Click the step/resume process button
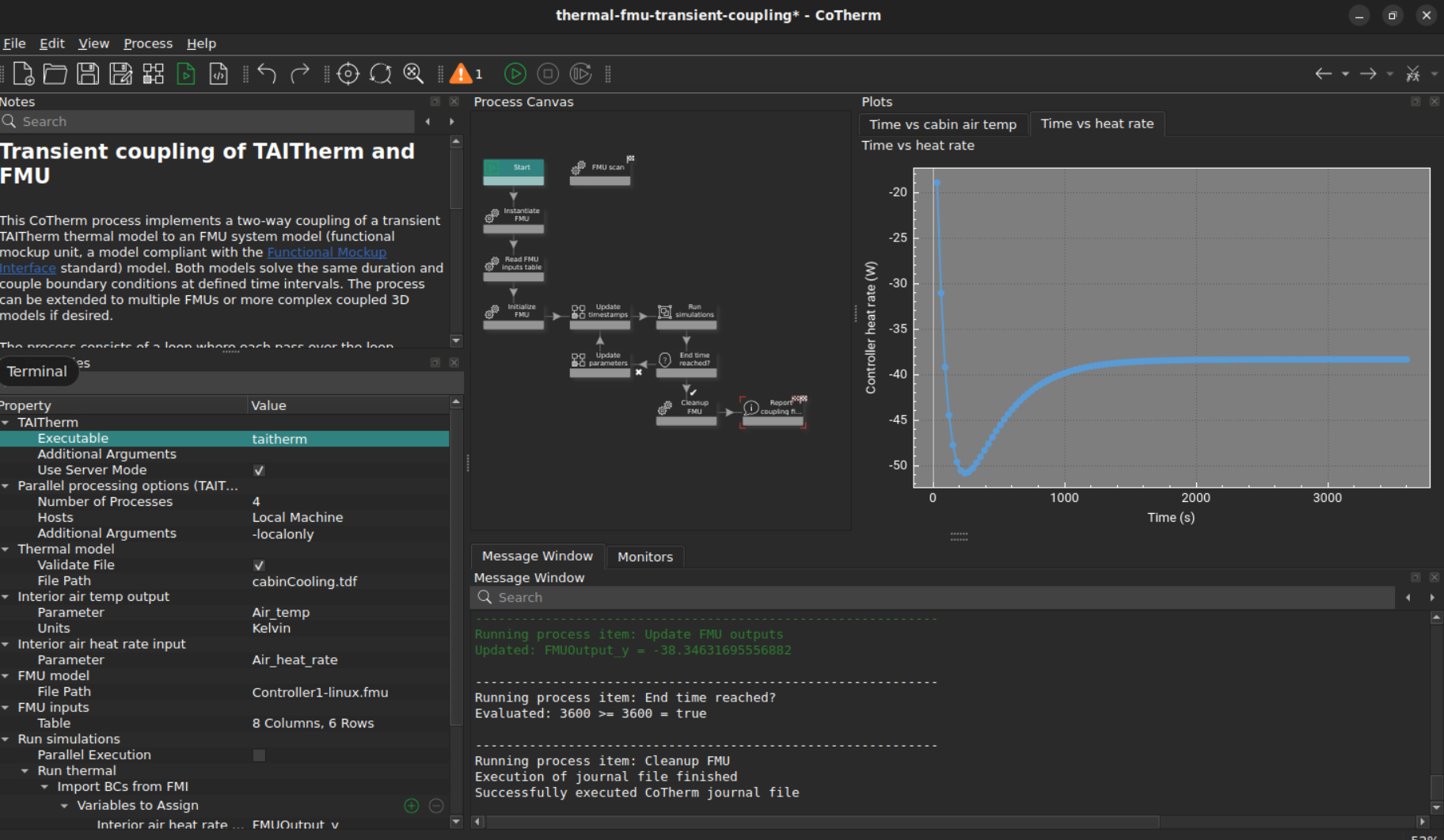This screenshot has width=1444, height=840. coord(580,74)
